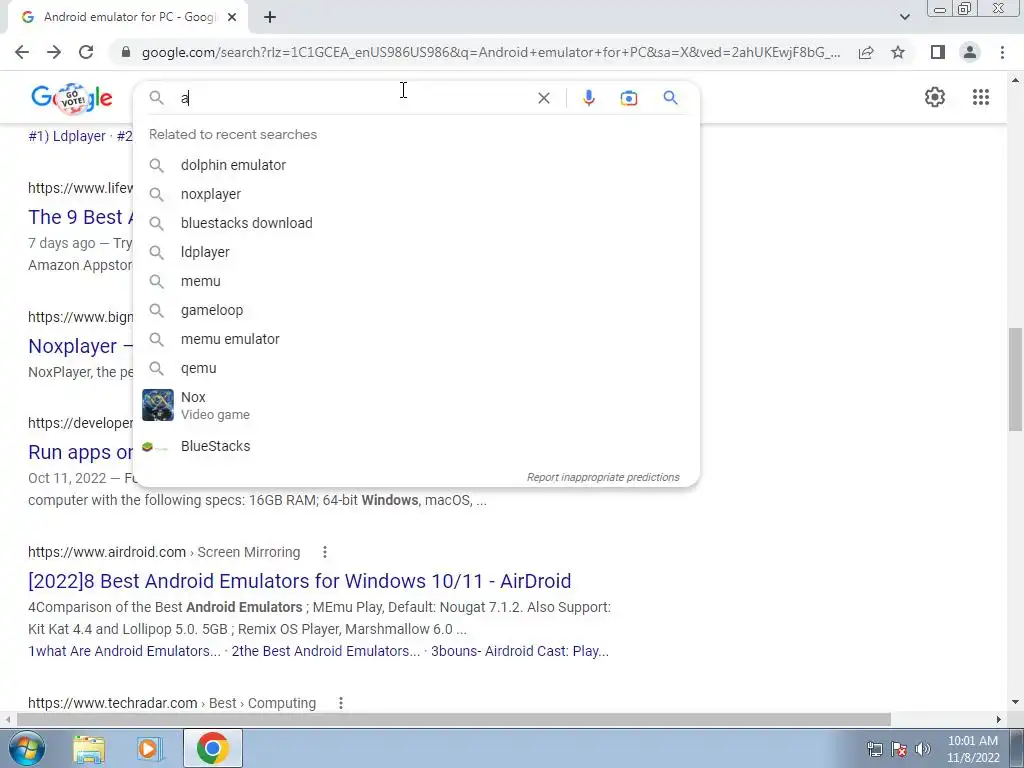Screen dimensions: 1024x768
Task: Open Windows Media Player from taskbar
Action: tap(150, 748)
